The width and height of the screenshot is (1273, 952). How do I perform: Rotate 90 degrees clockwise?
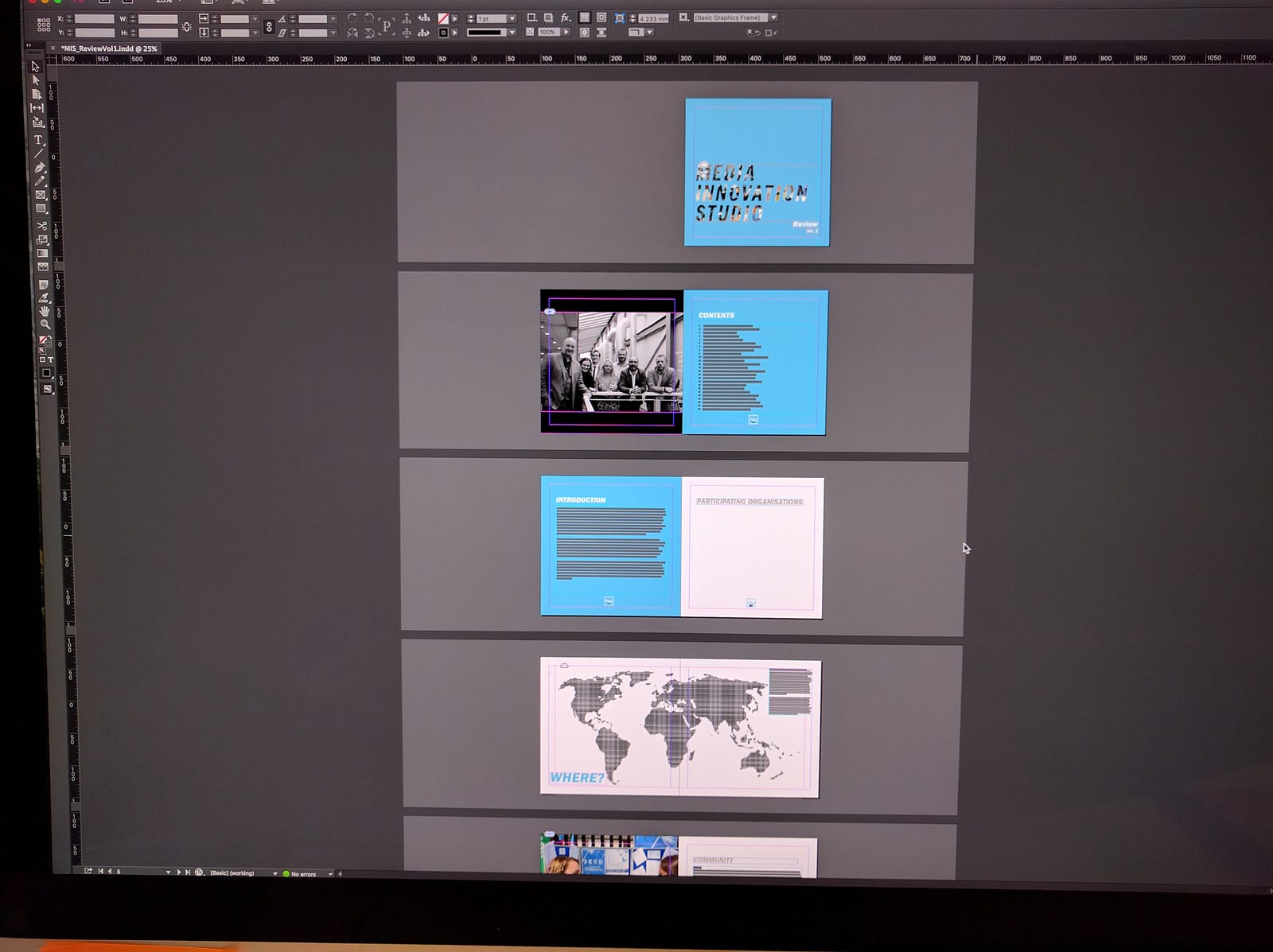coord(352,18)
